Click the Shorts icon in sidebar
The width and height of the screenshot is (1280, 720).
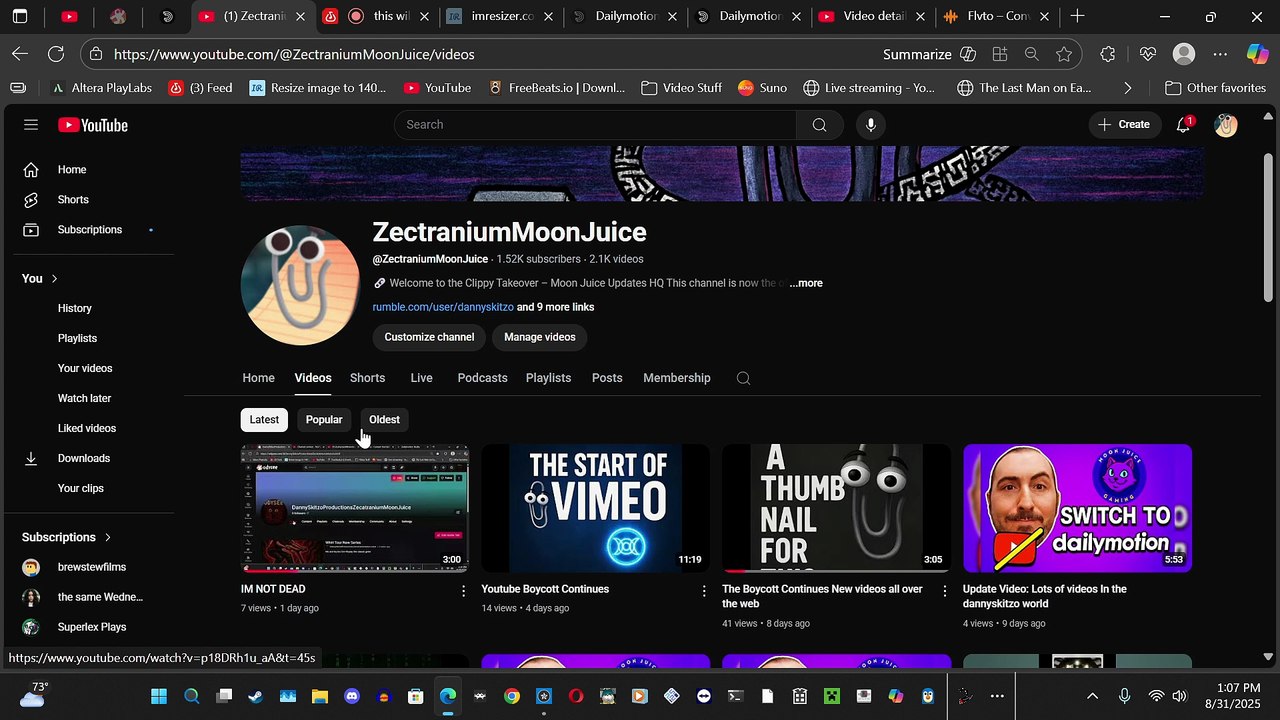(31, 200)
